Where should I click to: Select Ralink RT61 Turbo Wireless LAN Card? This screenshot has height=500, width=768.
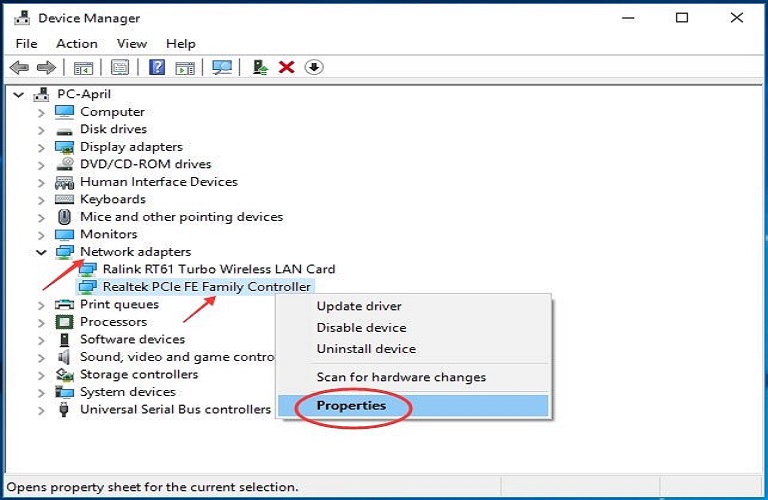(x=218, y=269)
